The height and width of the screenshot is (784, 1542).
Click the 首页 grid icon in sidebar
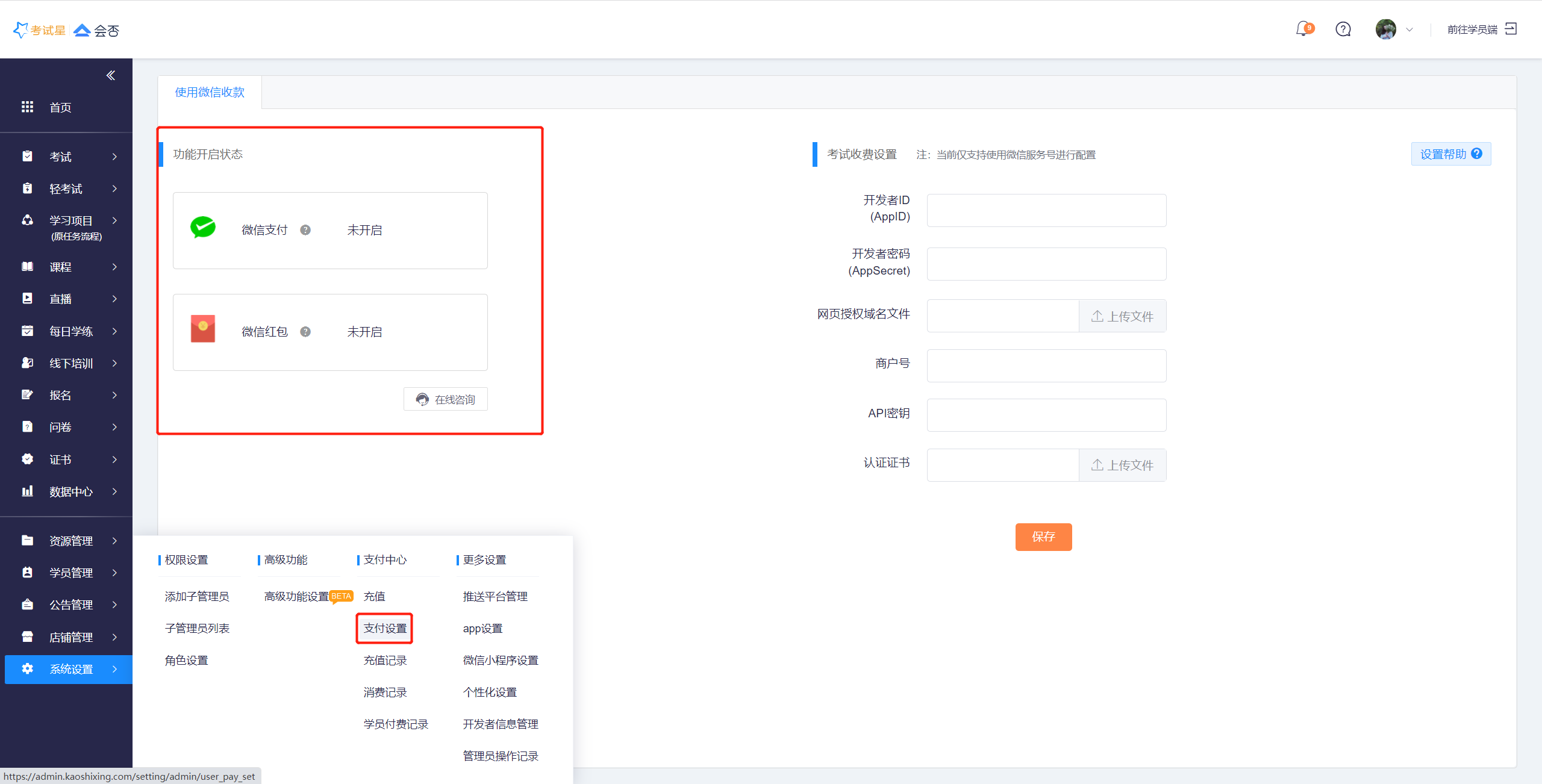click(27, 107)
